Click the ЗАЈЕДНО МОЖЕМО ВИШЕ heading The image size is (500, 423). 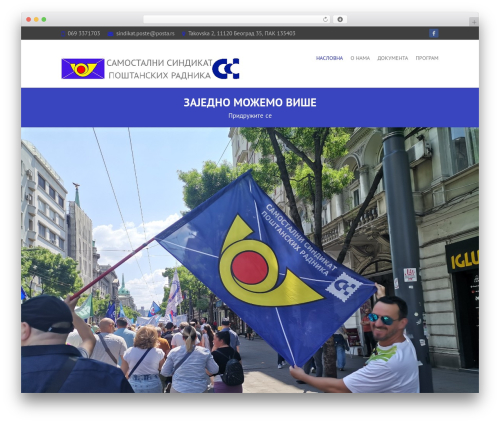tap(250, 102)
